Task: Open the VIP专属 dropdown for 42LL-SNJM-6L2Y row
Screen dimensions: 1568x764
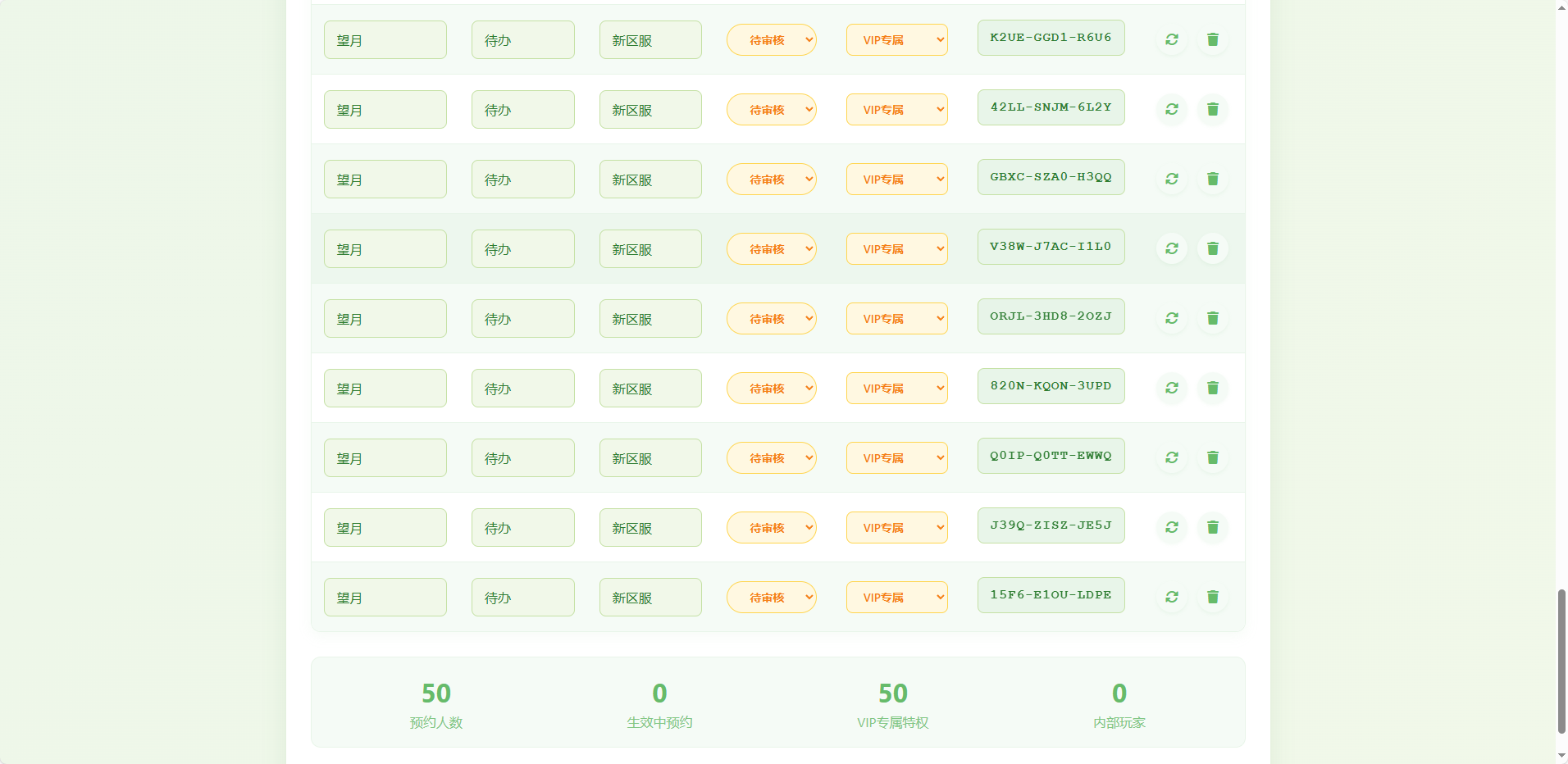Action: [896, 109]
